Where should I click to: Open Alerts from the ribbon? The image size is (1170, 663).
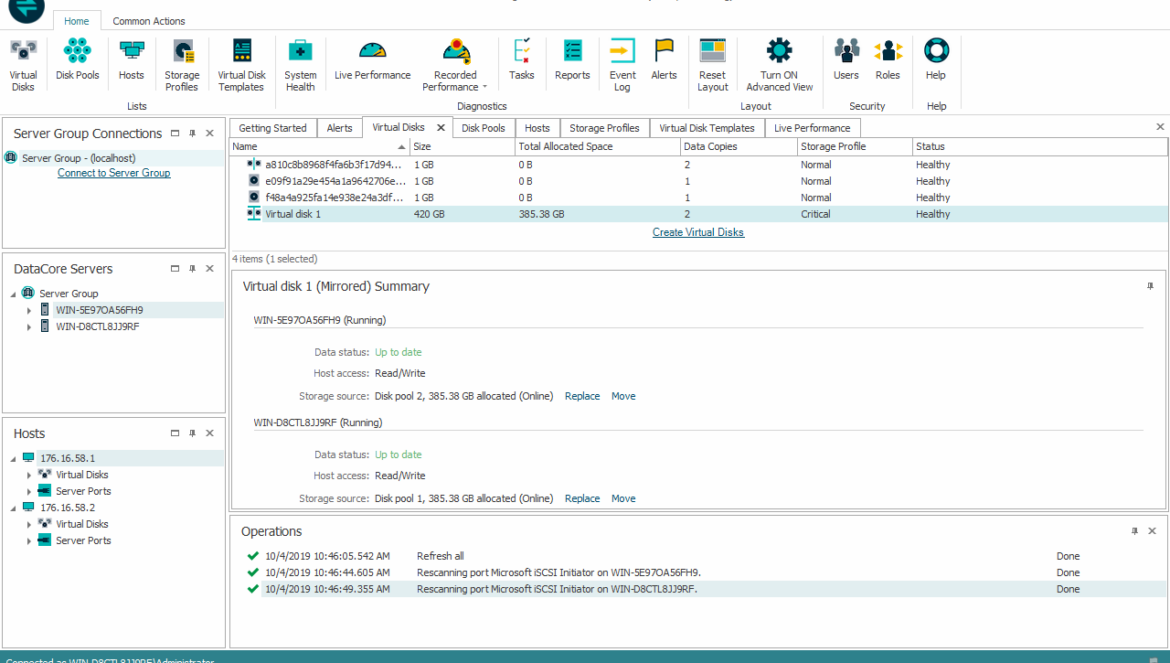click(x=663, y=60)
